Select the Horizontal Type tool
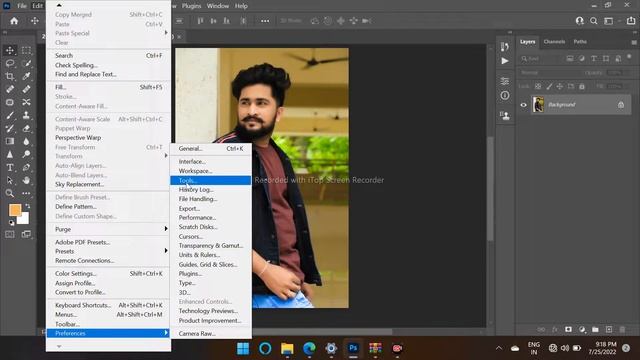This screenshot has width=640, height=360. (10, 167)
